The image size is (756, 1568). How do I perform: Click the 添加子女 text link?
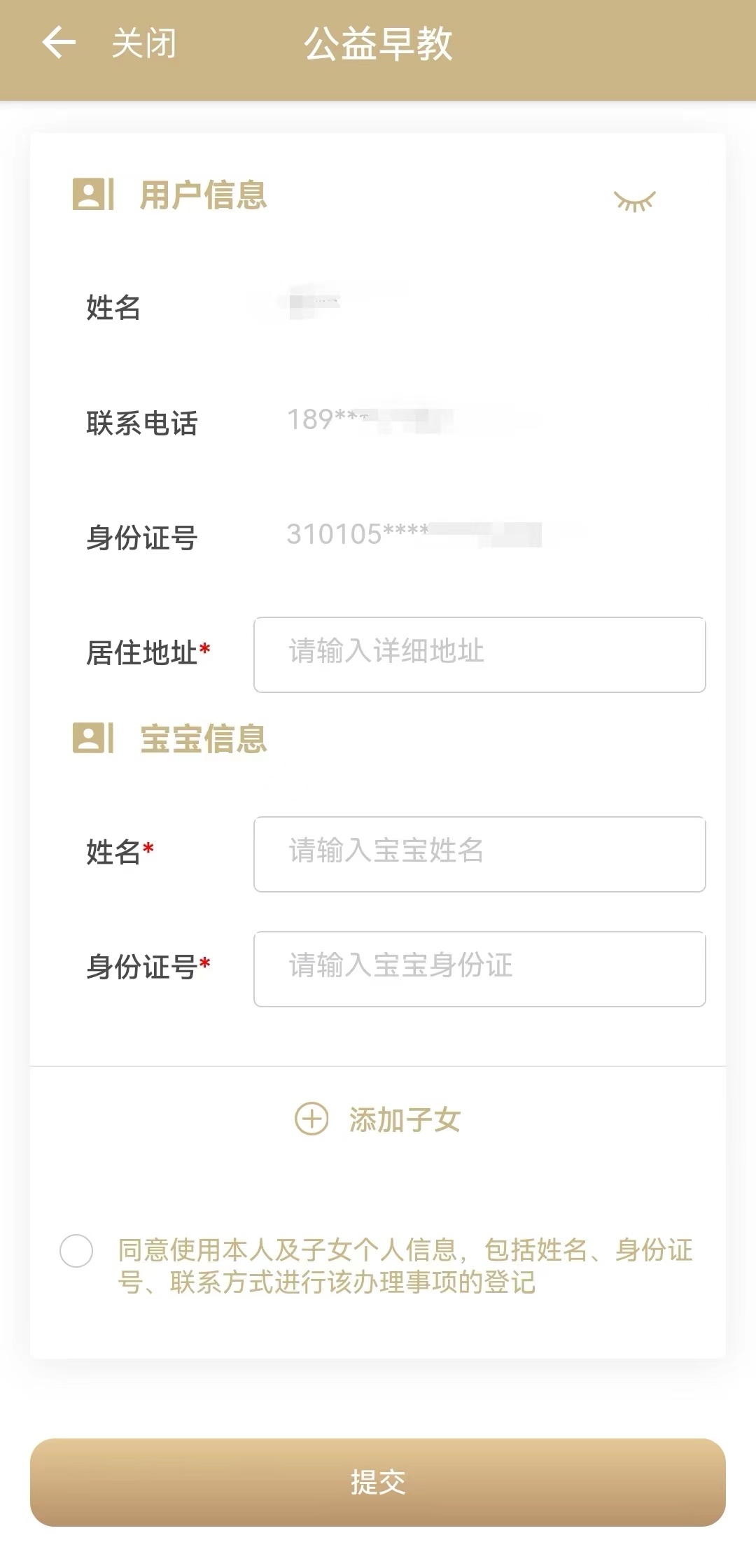coord(405,1119)
